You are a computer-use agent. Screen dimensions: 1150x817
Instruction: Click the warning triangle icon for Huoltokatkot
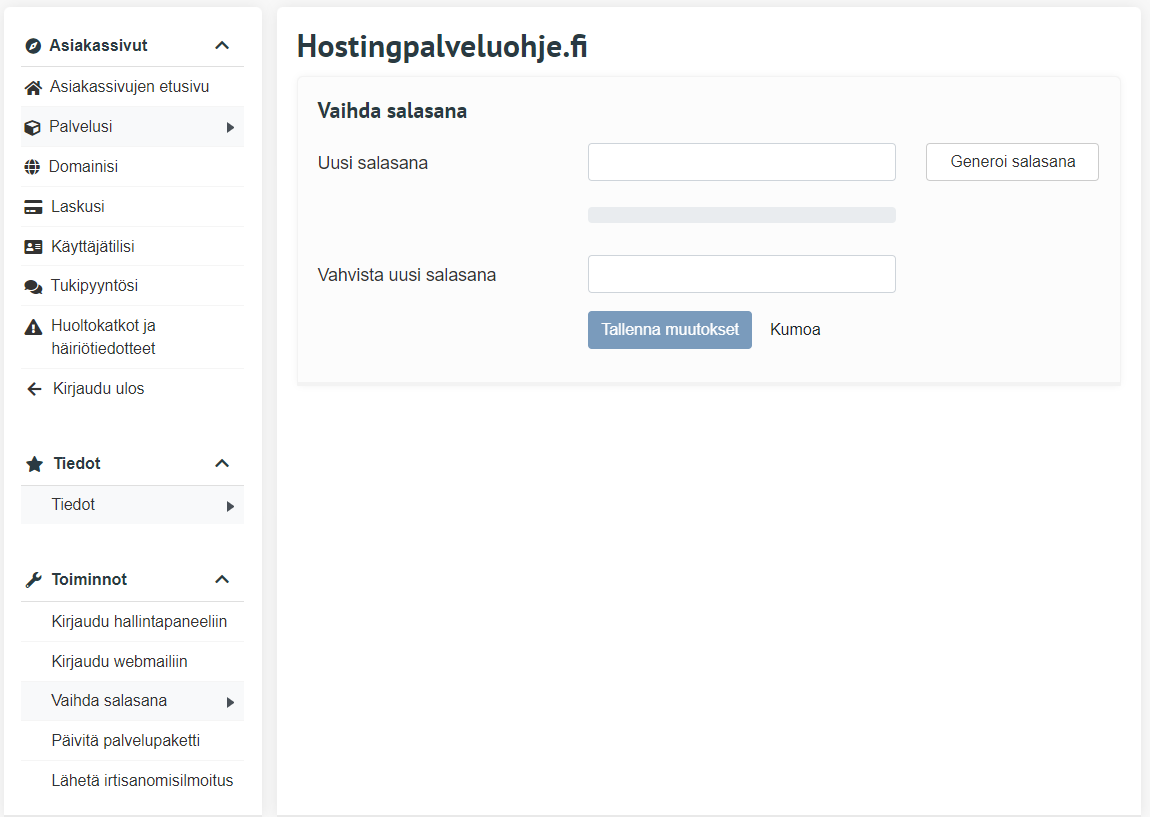pos(33,327)
